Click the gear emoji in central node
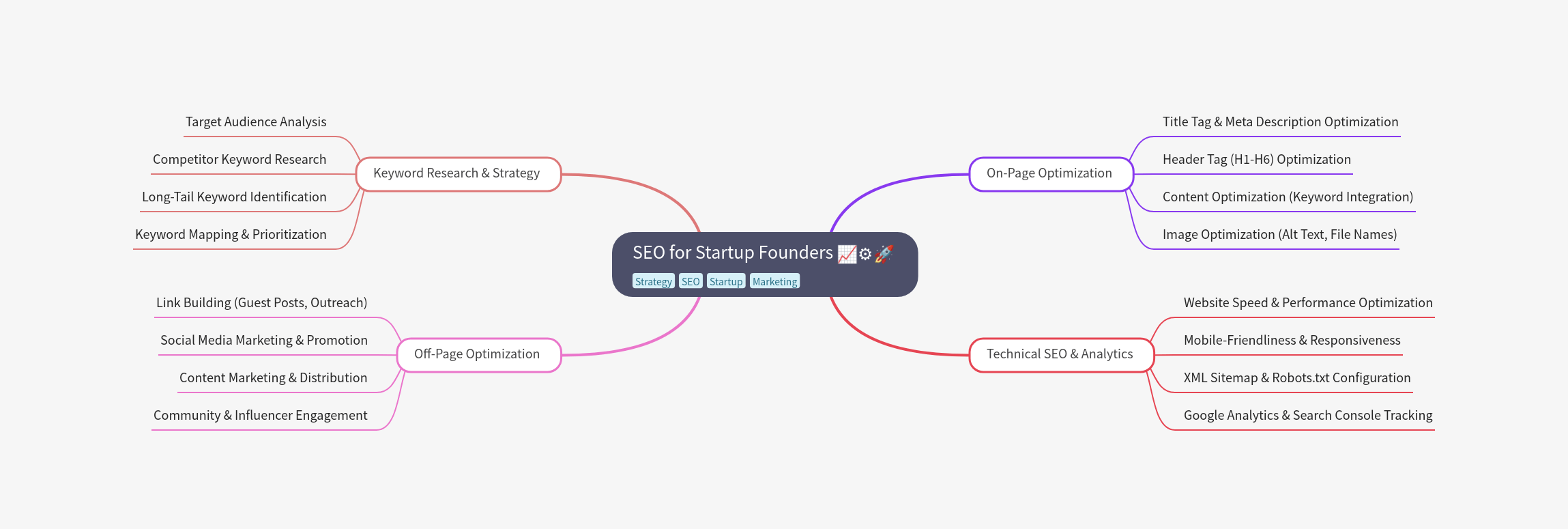 (x=865, y=254)
